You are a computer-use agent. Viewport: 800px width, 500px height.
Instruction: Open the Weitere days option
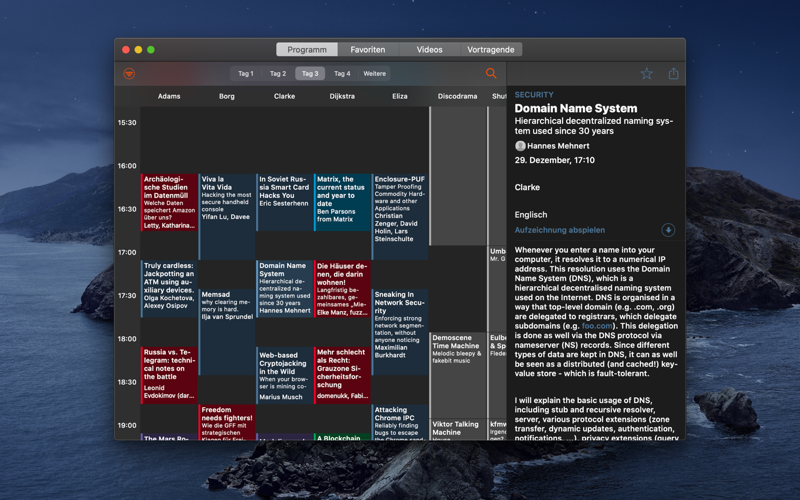(374, 73)
